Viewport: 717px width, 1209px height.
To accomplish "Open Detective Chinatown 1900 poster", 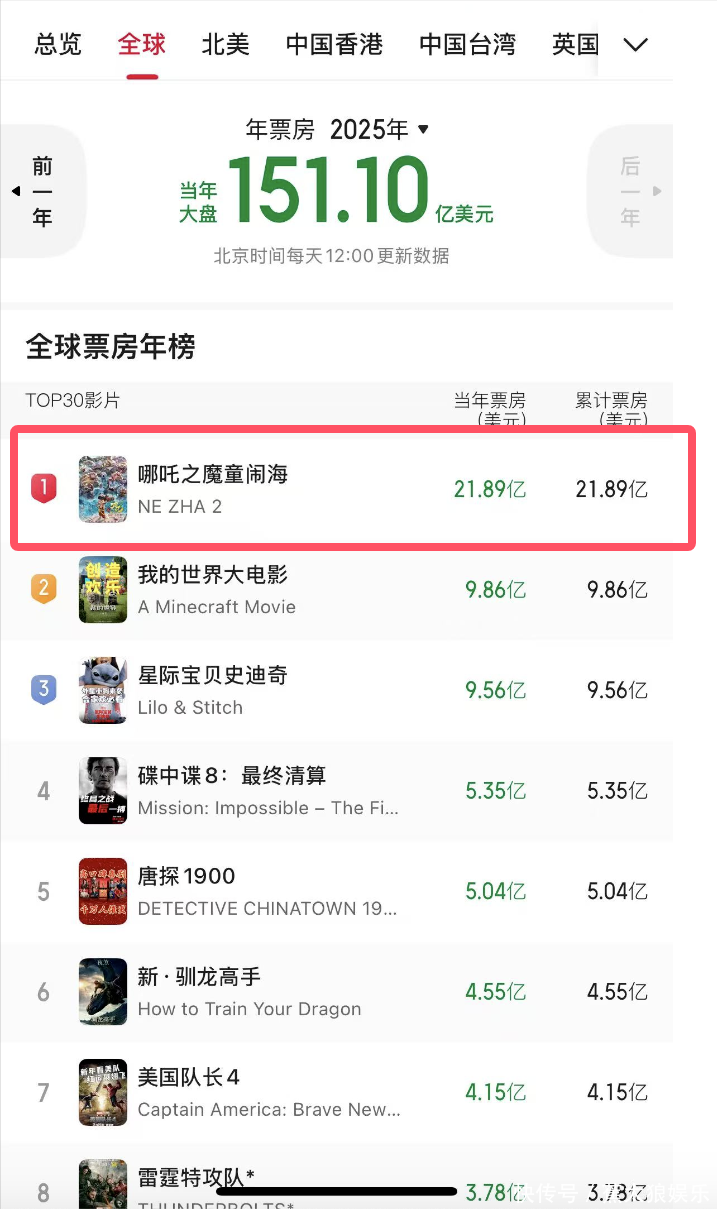I will (x=103, y=891).
